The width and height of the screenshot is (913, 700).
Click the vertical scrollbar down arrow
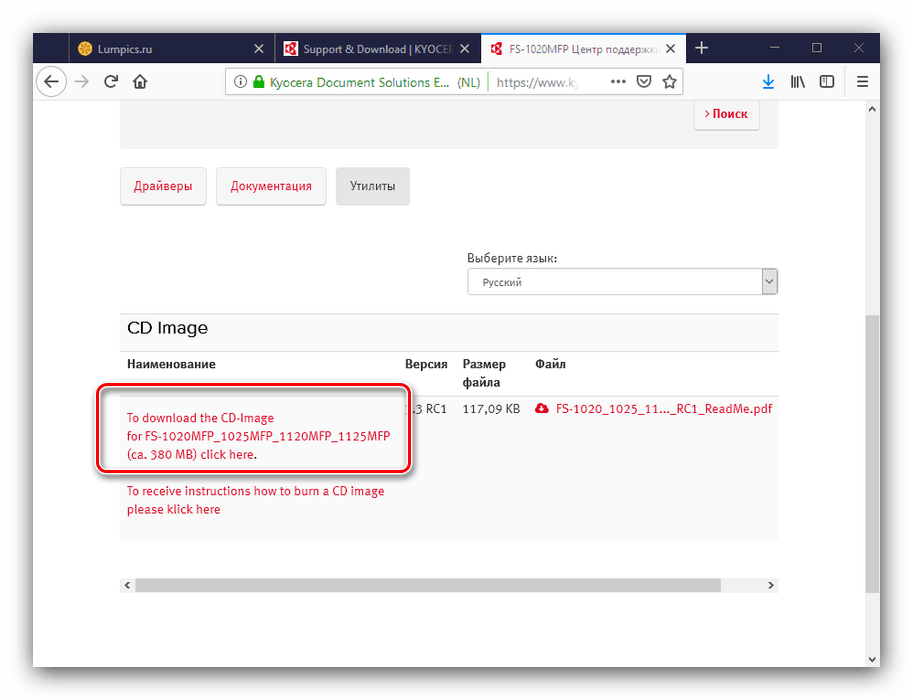tap(872, 659)
